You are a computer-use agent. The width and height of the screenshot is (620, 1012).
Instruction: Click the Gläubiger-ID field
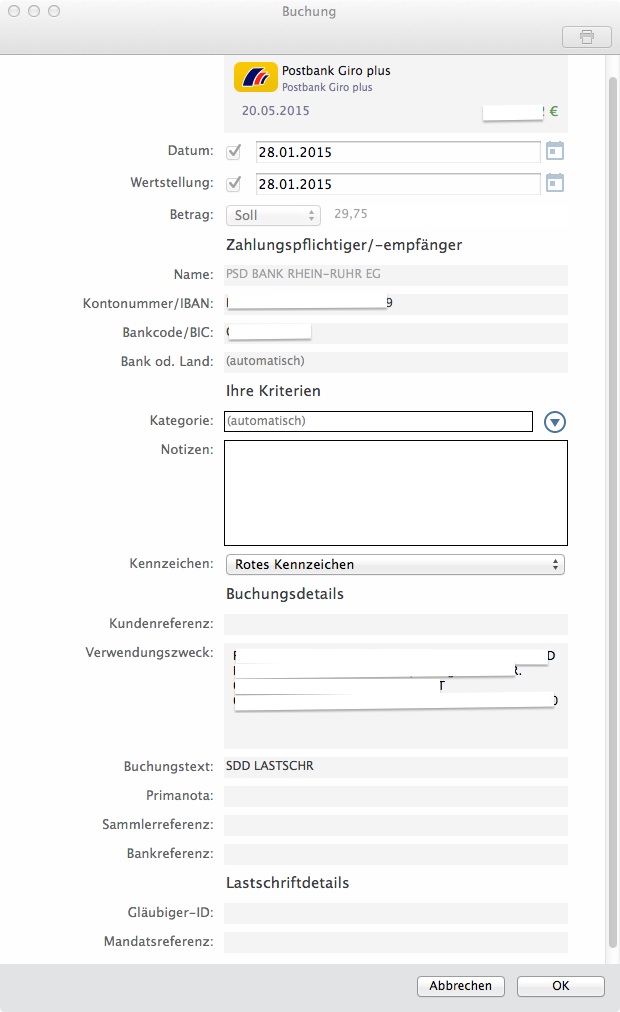tap(395, 913)
